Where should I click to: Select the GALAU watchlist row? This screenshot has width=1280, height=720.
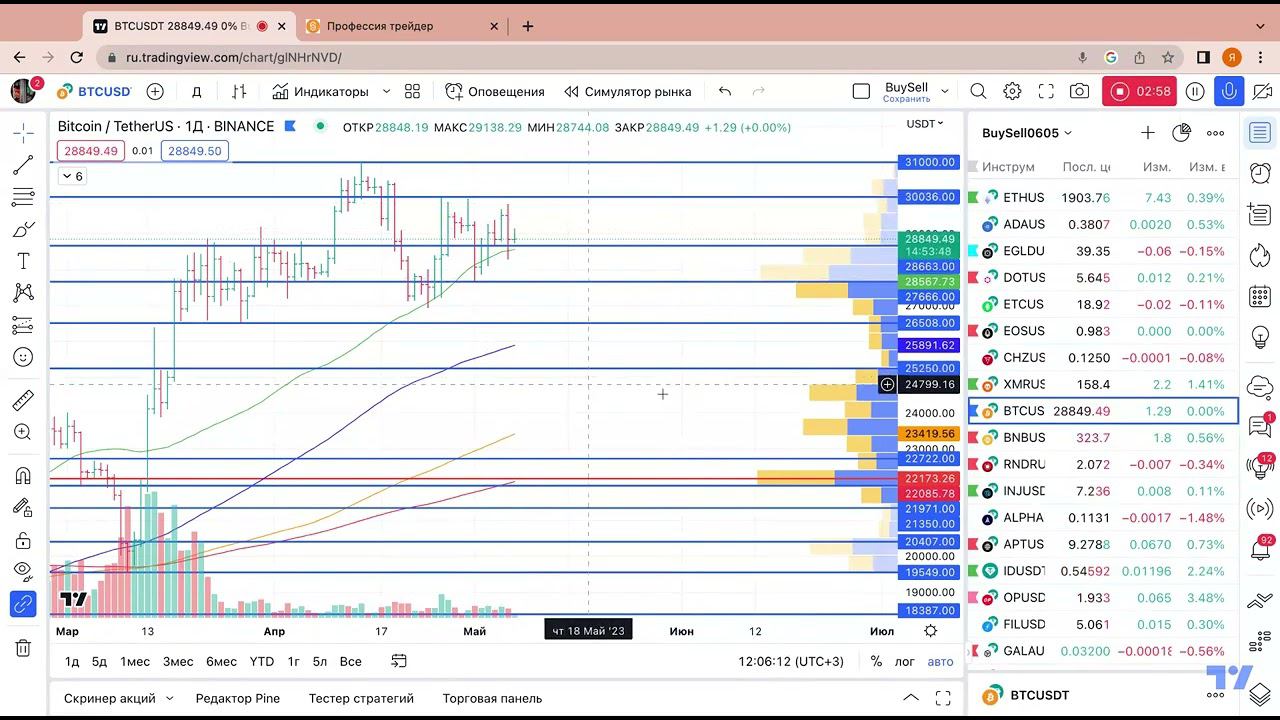pos(1103,651)
